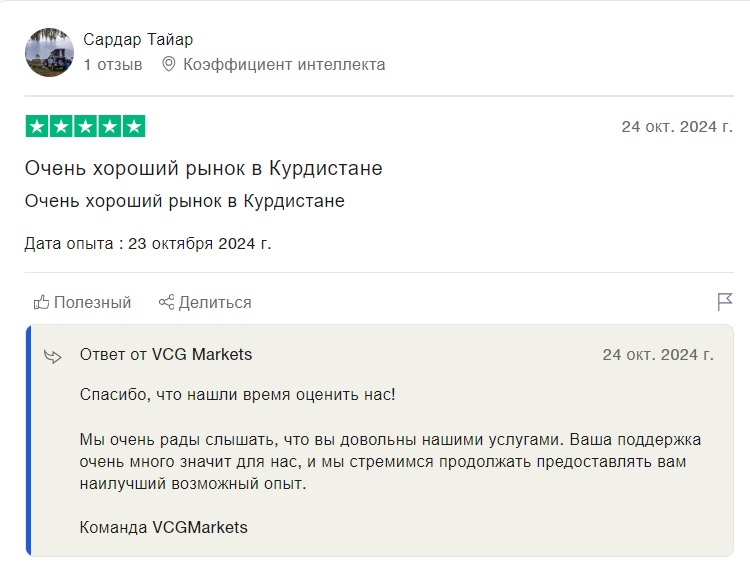This screenshot has width=750, height=572.
Task: Click the five-star rating graphic
Action: pos(85,127)
